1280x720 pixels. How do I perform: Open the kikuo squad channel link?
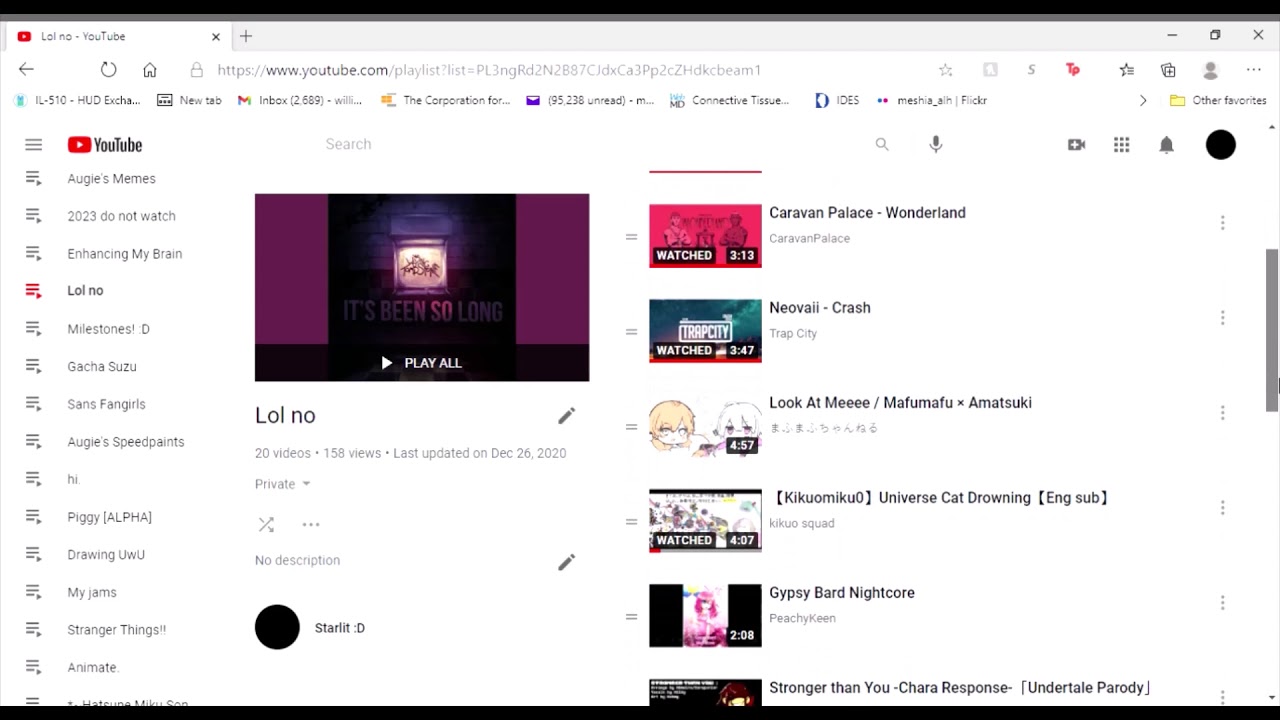click(801, 524)
